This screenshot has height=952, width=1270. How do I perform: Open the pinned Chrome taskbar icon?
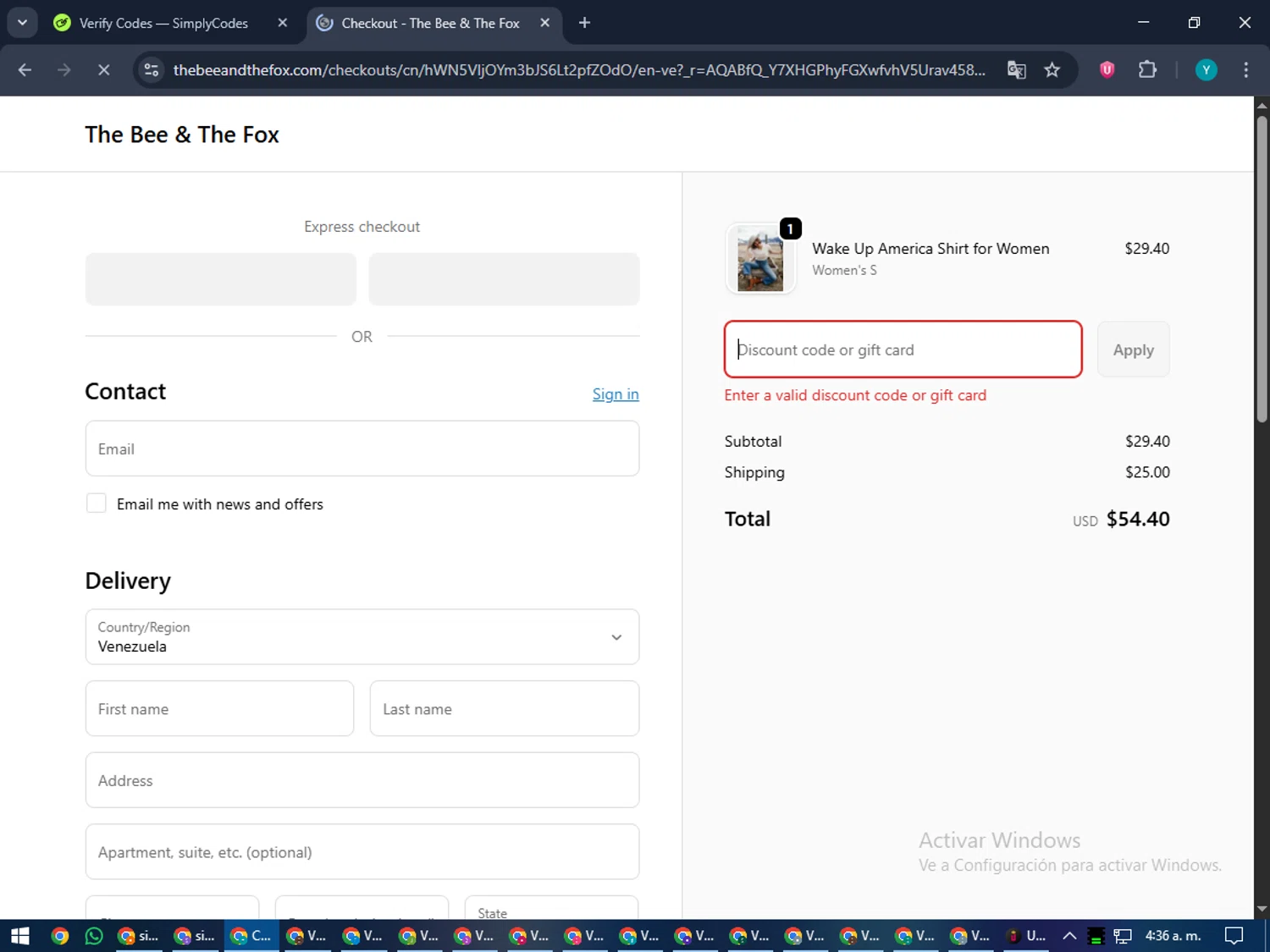[x=59, y=936]
